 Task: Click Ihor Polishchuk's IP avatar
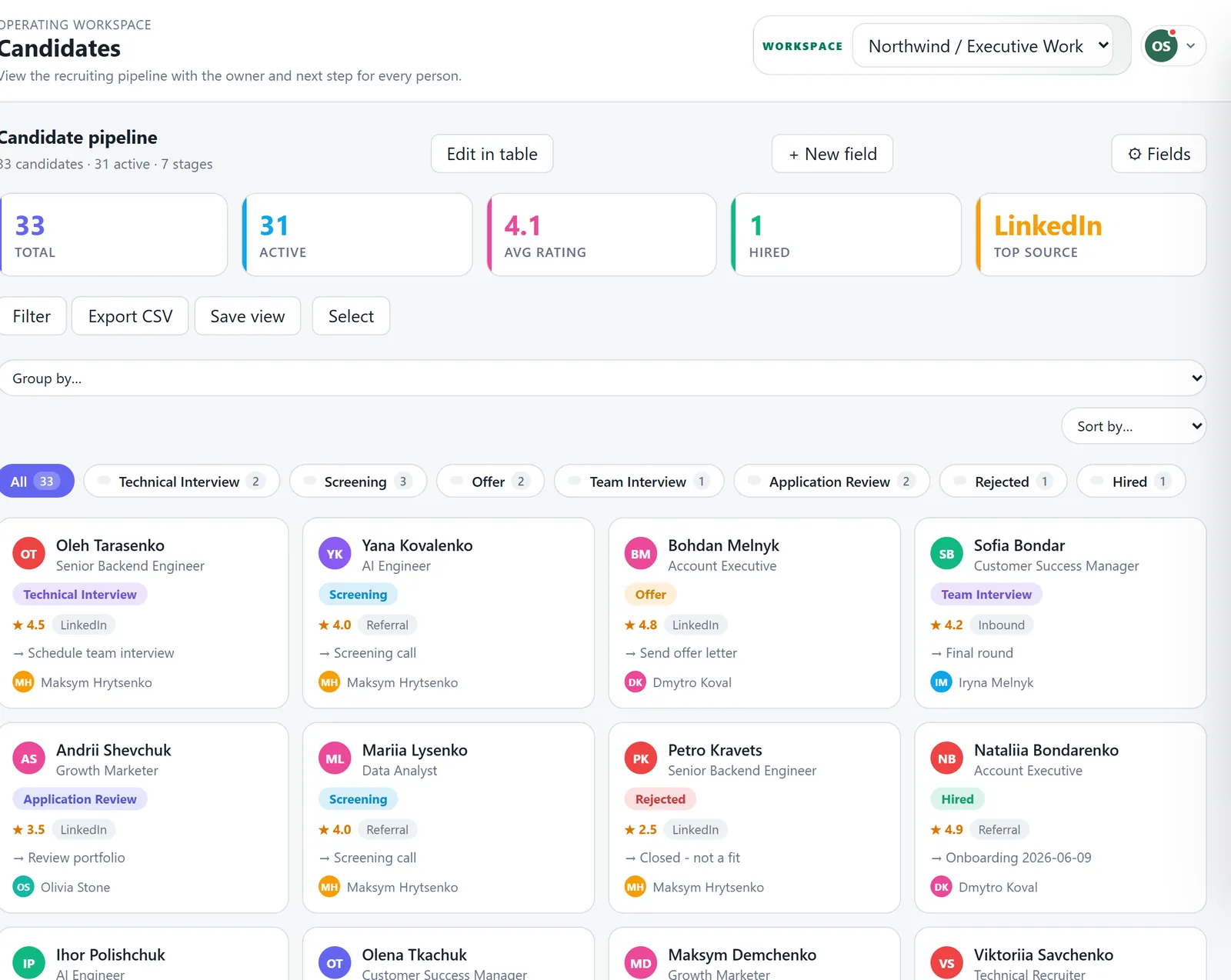(28, 963)
